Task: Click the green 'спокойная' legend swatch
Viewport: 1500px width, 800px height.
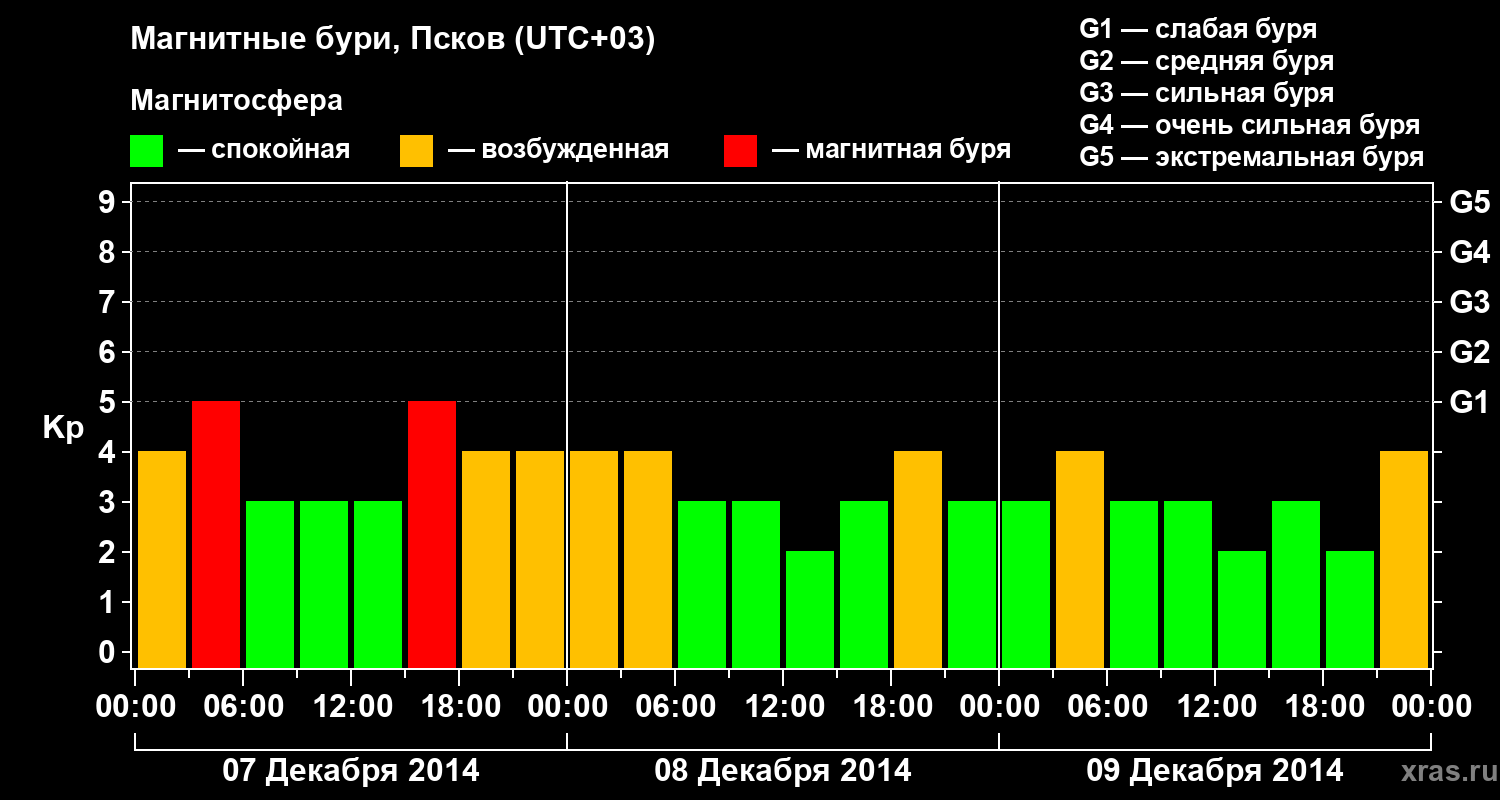Action: tap(147, 151)
